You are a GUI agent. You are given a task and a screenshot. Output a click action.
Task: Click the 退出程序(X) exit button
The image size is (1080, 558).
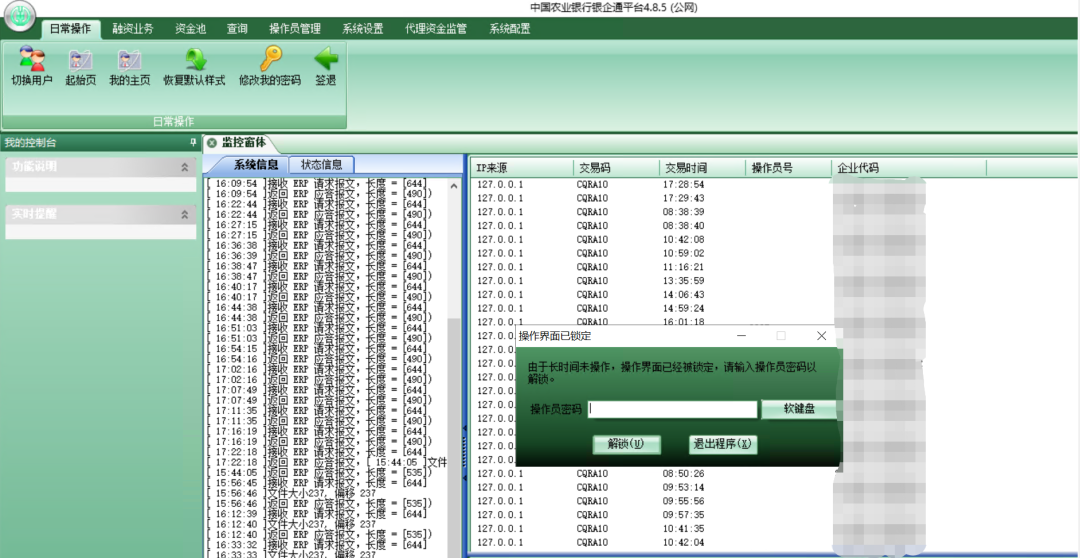click(722, 444)
